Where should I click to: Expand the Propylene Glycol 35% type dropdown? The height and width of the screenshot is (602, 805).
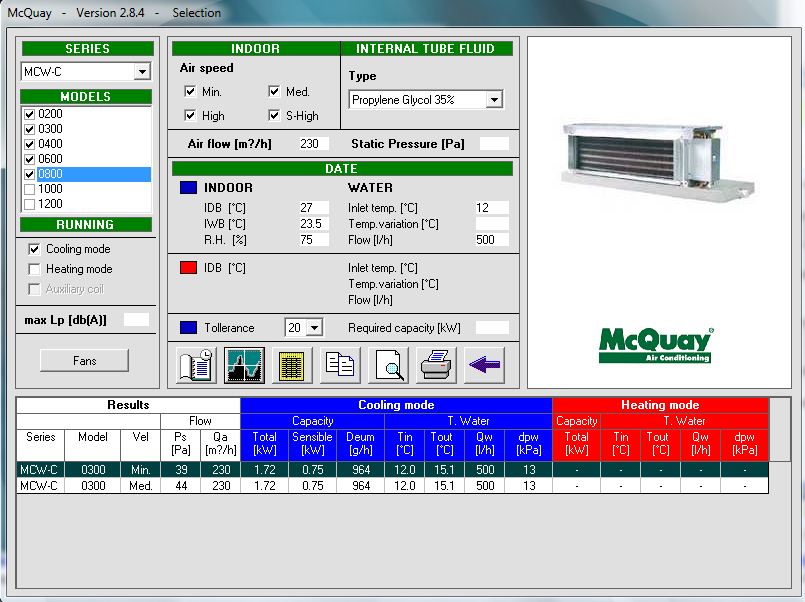tap(494, 100)
